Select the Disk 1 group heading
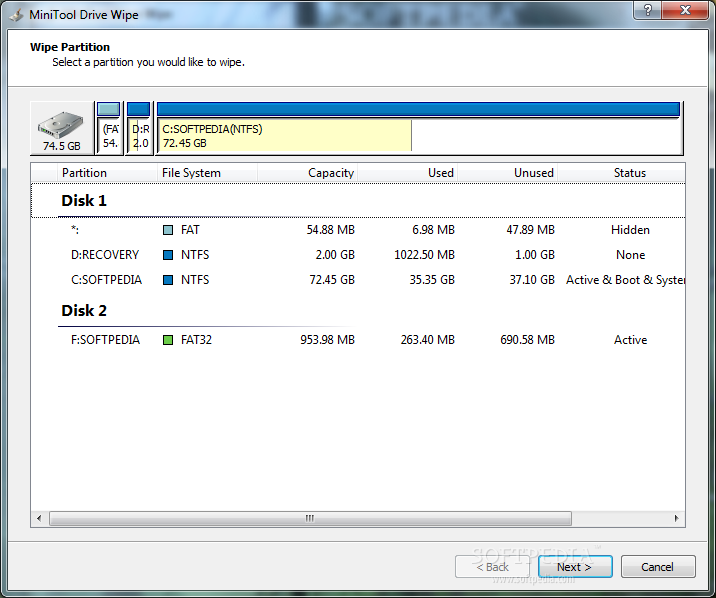Screen dimensions: 716x598 coord(84,201)
